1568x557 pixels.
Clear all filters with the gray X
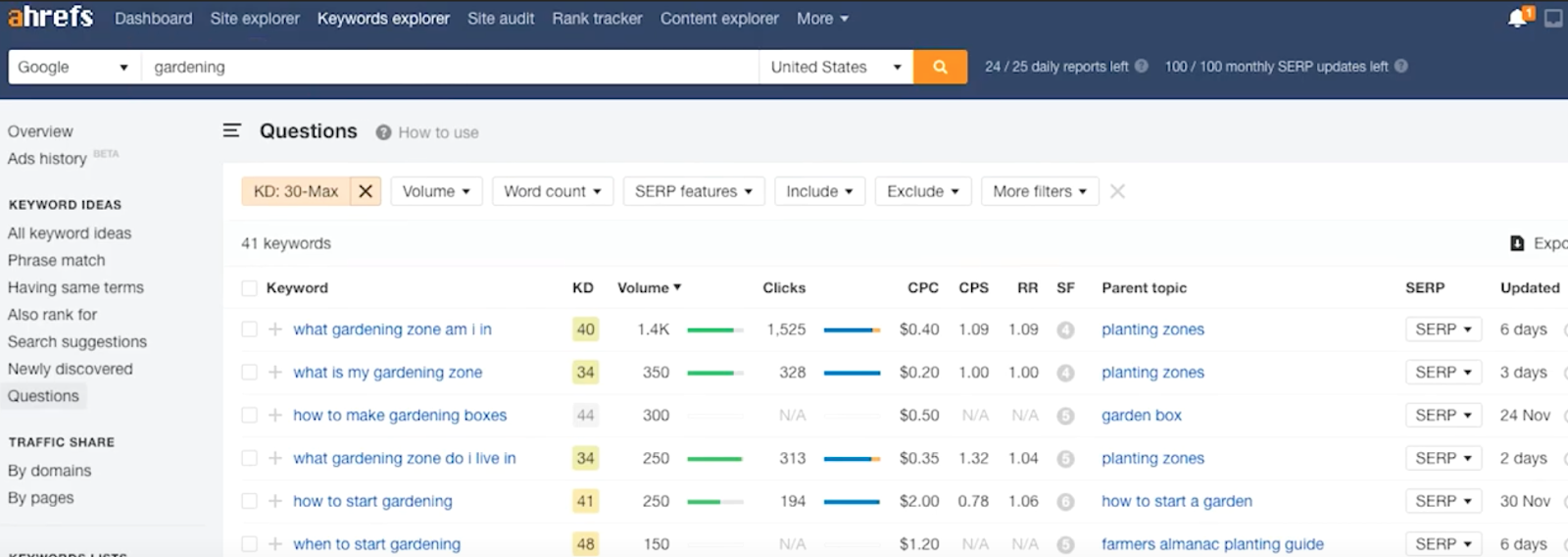point(1117,191)
